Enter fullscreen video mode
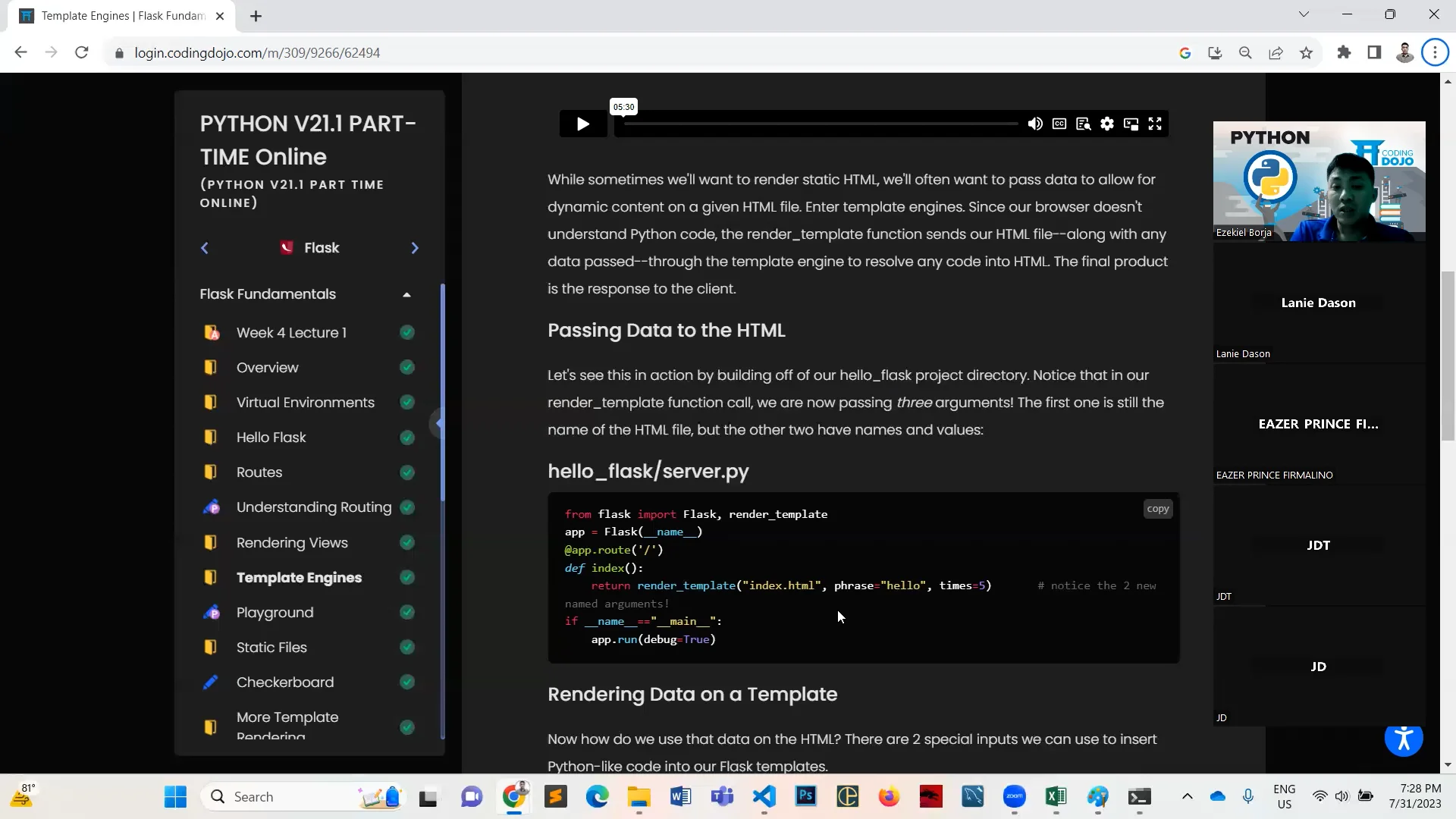Image resolution: width=1456 pixels, height=819 pixels. pos(1155,124)
